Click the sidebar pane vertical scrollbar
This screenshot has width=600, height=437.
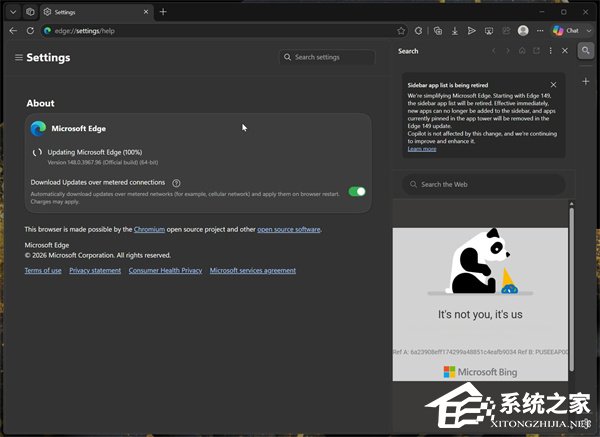click(571, 289)
